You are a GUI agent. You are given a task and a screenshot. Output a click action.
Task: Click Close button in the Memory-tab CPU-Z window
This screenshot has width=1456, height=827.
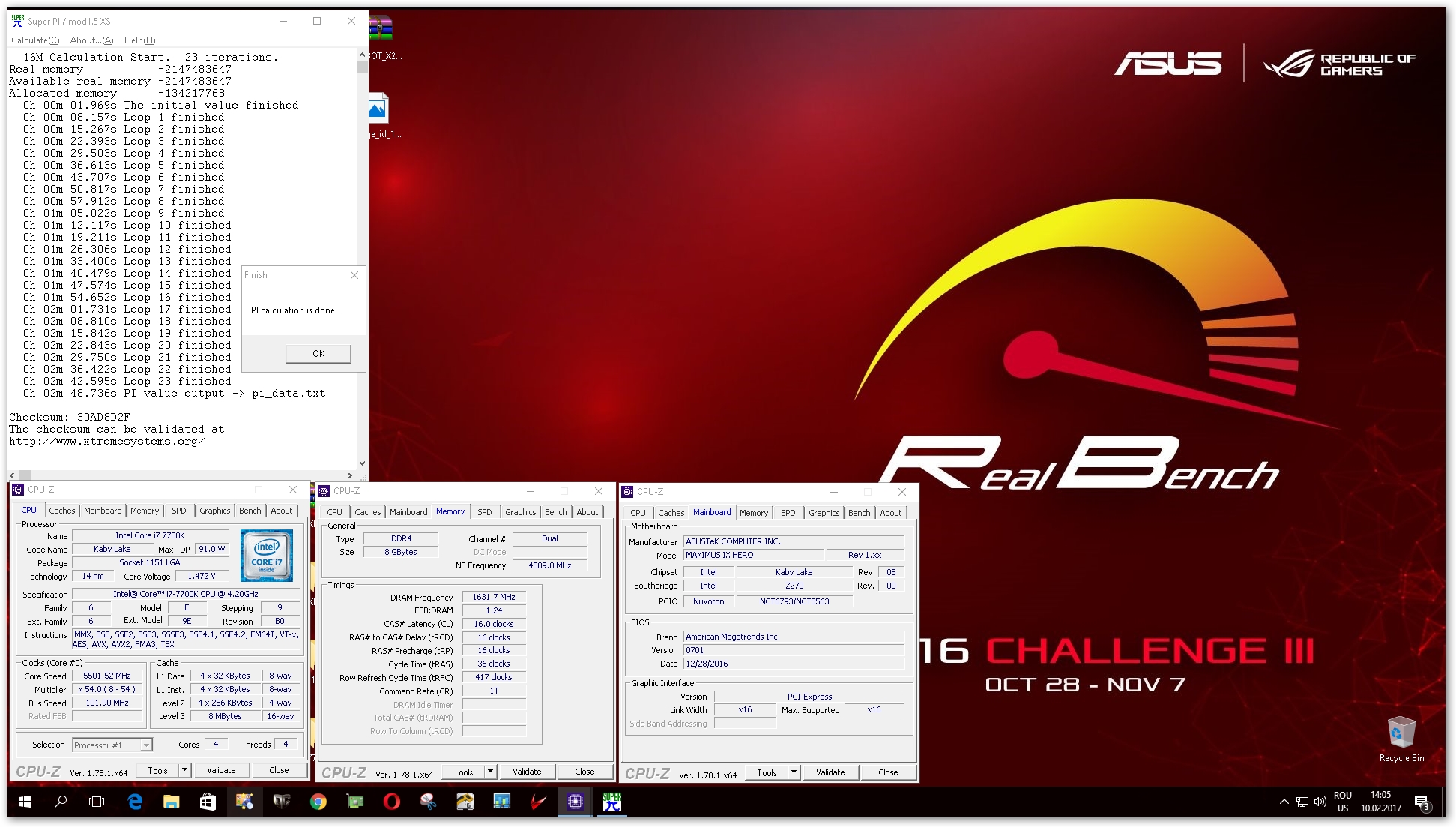pyautogui.click(x=584, y=772)
